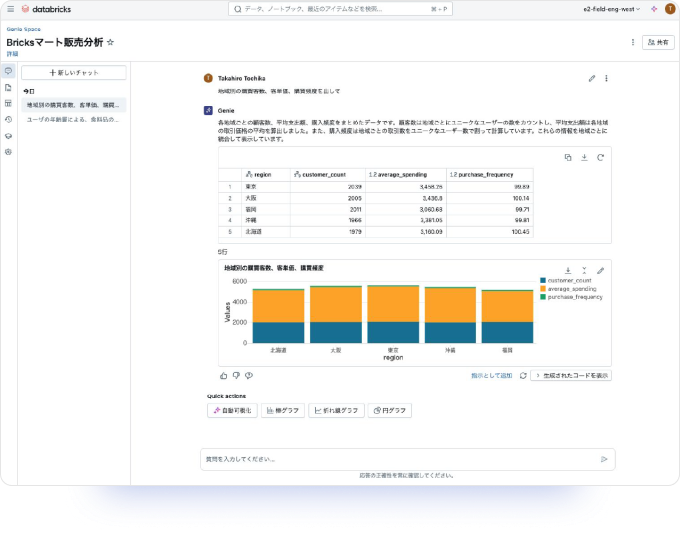Image resolution: width=680 pixels, height=536 pixels.
Task: Toggle customer_count series in chart legend
Action: point(570,281)
